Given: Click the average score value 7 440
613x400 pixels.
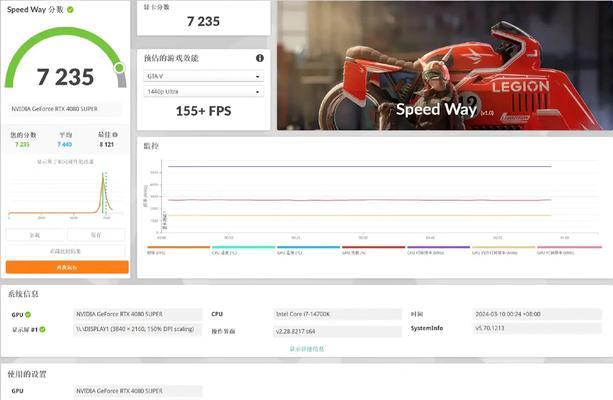Looking at the screenshot, I should click(x=65, y=144).
